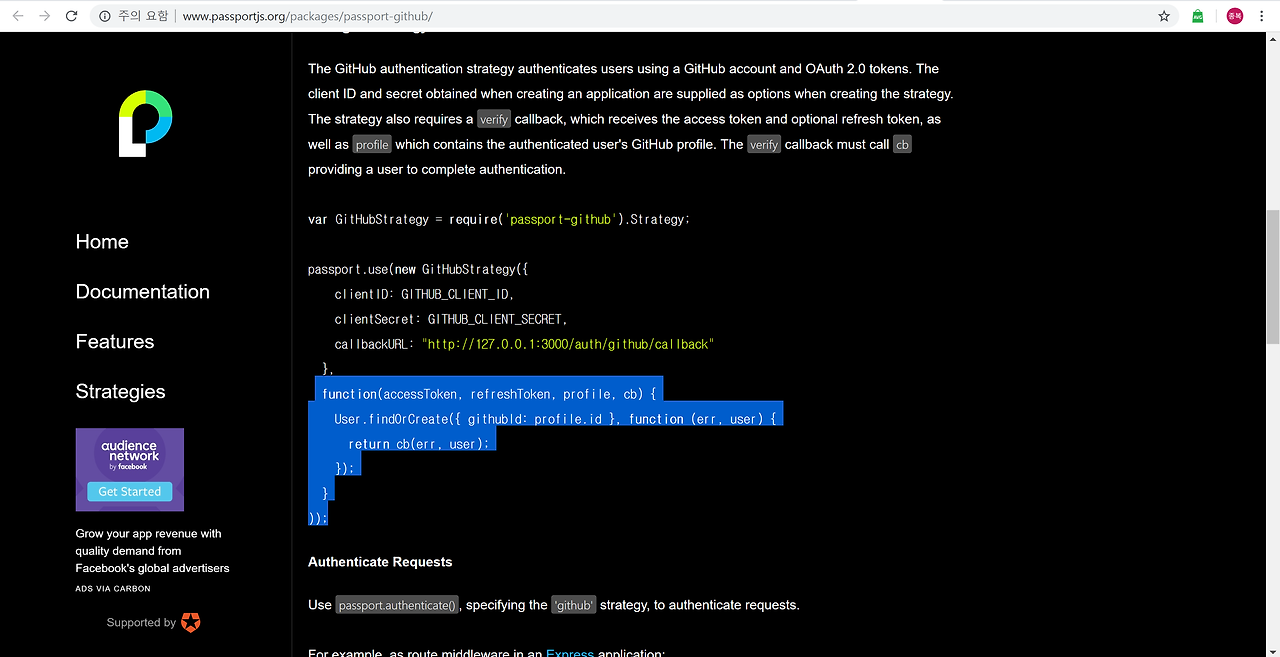Click the ADS VIA CARBON link

coord(113,589)
